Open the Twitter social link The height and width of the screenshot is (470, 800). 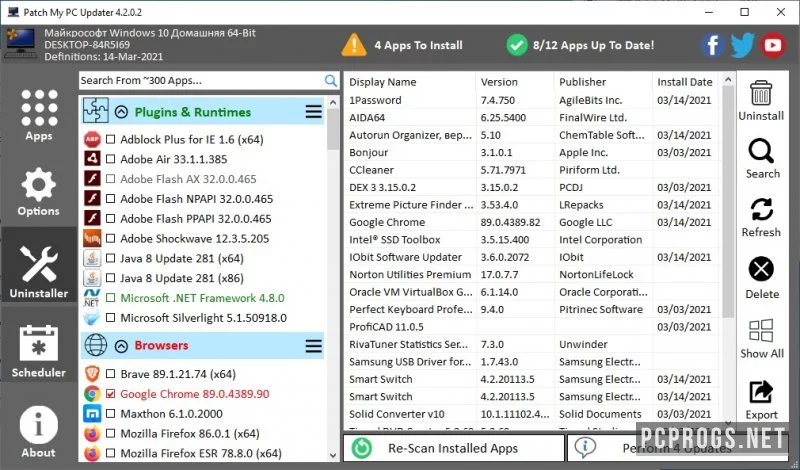pos(742,45)
